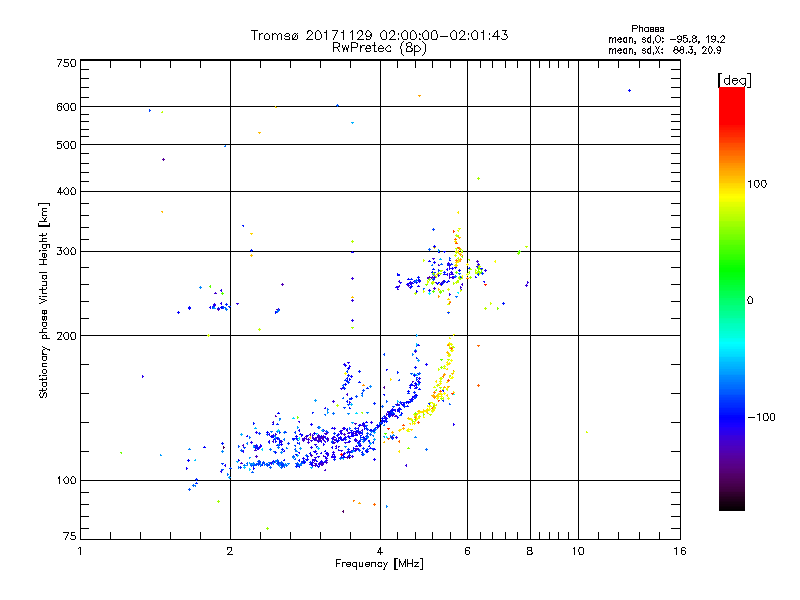Click the height axis tick "400"
The width and height of the screenshot is (800, 600).
(x=66, y=191)
